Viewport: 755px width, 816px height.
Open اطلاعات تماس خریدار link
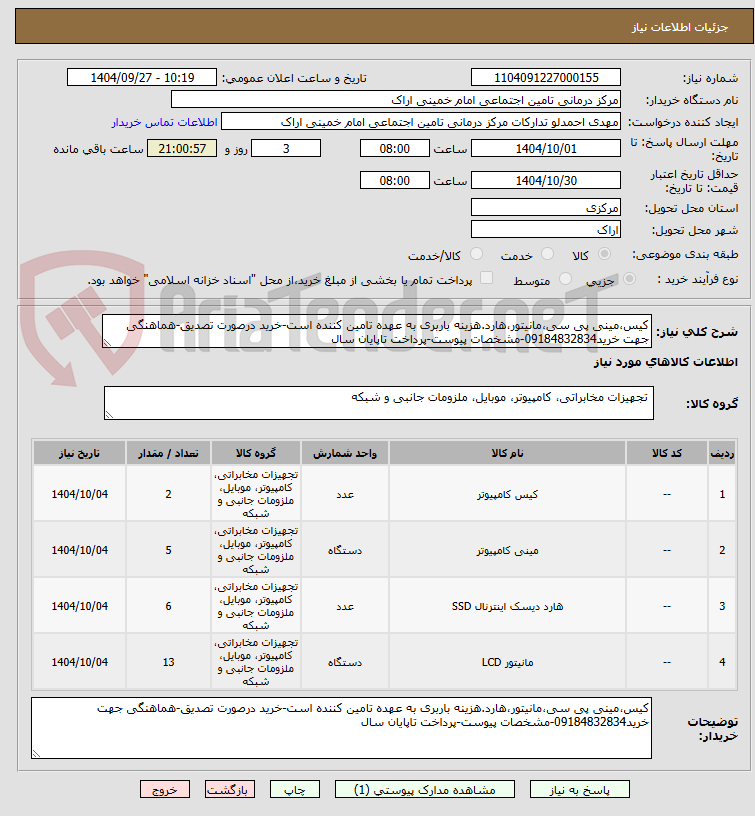164,122
